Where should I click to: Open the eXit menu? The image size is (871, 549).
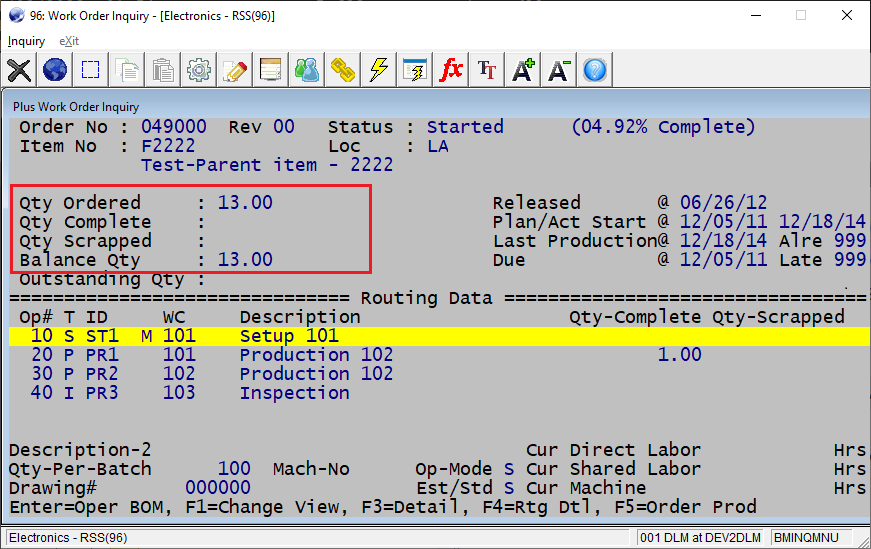tap(69, 41)
